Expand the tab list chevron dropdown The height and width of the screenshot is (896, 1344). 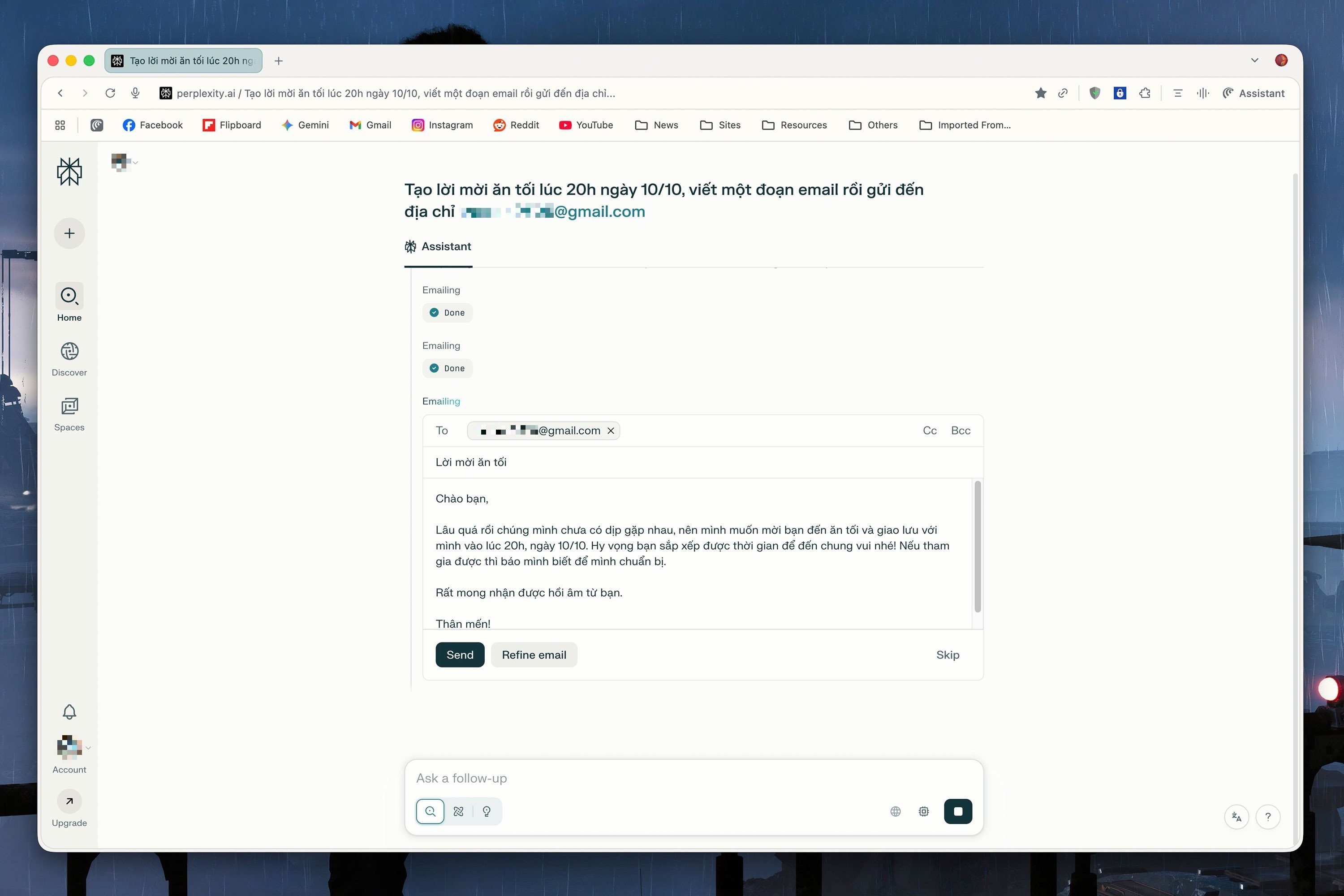(x=1254, y=60)
